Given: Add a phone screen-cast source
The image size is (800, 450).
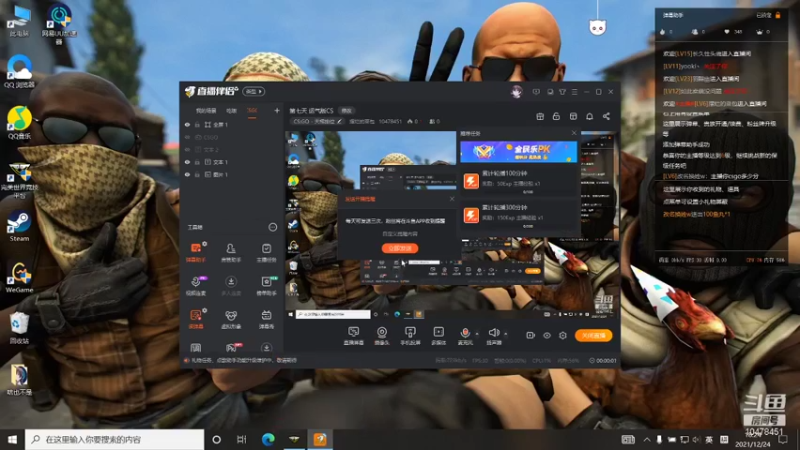Looking at the screenshot, I should (x=410, y=336).
